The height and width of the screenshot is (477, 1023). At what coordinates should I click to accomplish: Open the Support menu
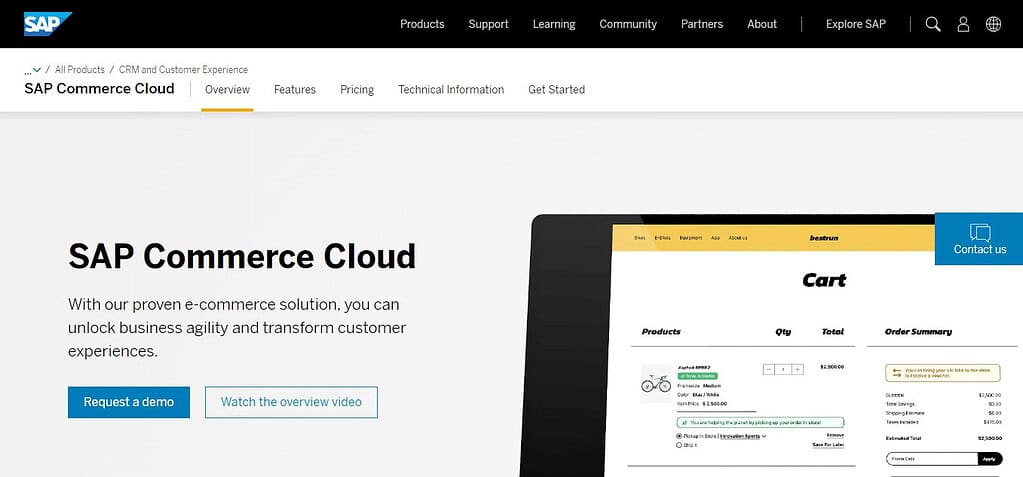[x=488, y=24]
